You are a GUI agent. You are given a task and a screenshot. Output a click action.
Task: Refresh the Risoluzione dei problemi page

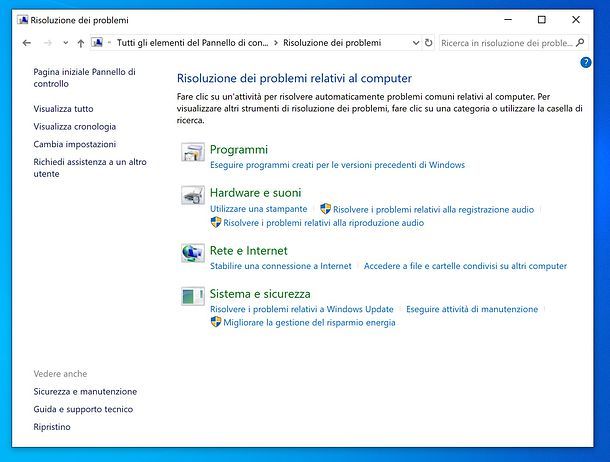(428, 43)
